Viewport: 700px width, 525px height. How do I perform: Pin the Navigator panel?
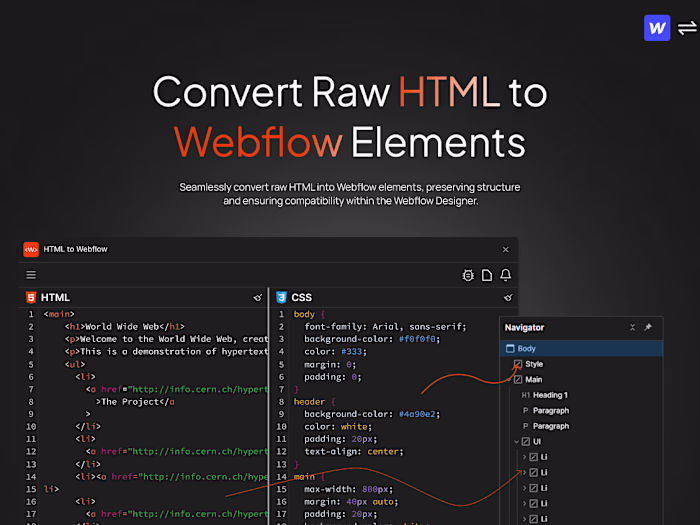click(648, 327)
